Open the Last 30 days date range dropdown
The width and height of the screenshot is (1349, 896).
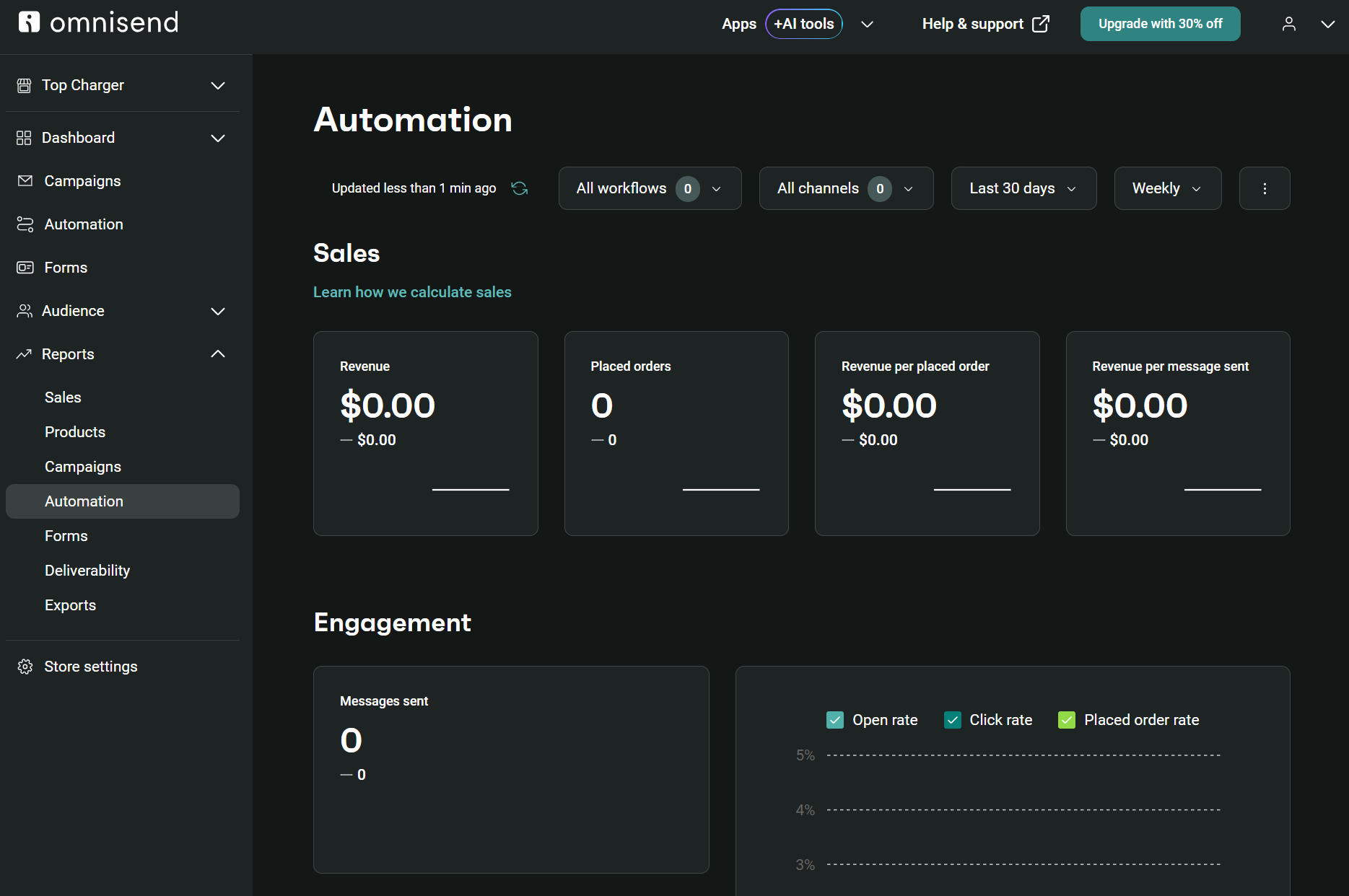pos(1023,188)
